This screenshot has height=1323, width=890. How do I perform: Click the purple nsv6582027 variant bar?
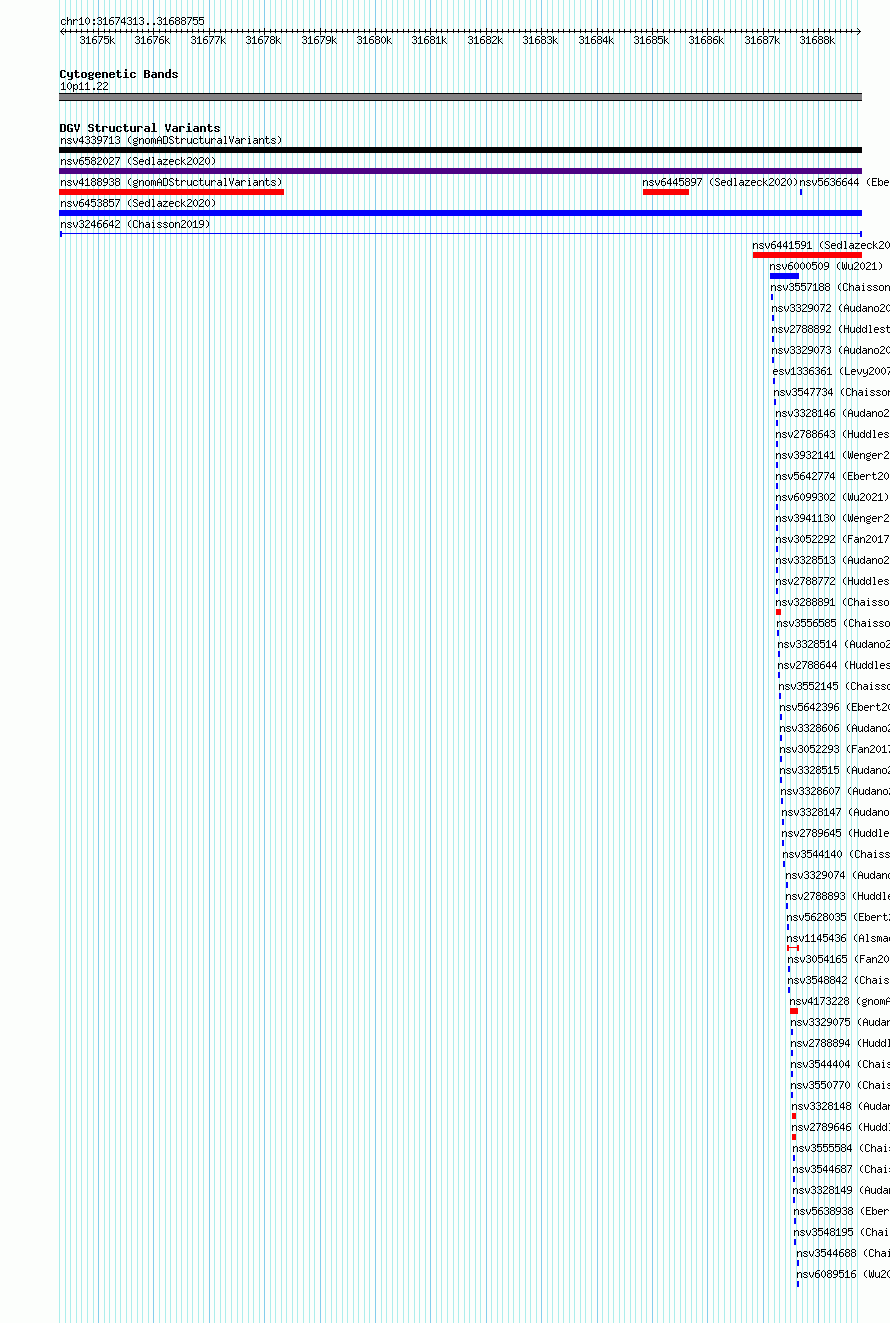click(460, 171)
